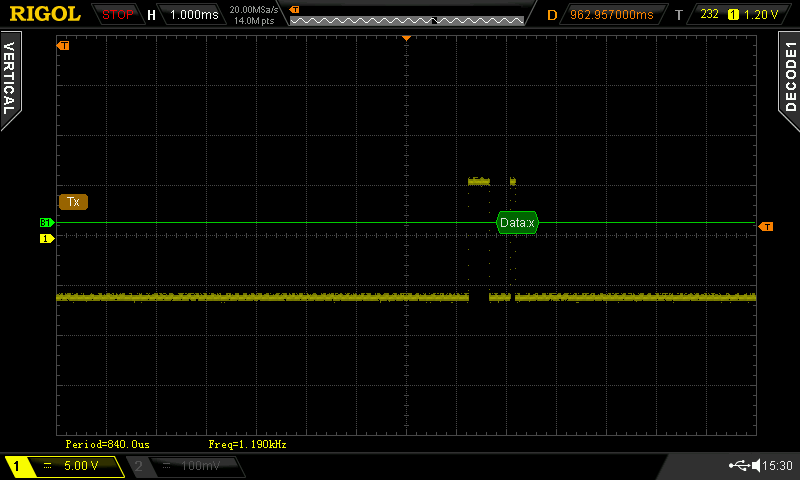Click the RIGOL logo
Image resolution: width=800 pixels, height=480 pixels.
coord(45,14)
